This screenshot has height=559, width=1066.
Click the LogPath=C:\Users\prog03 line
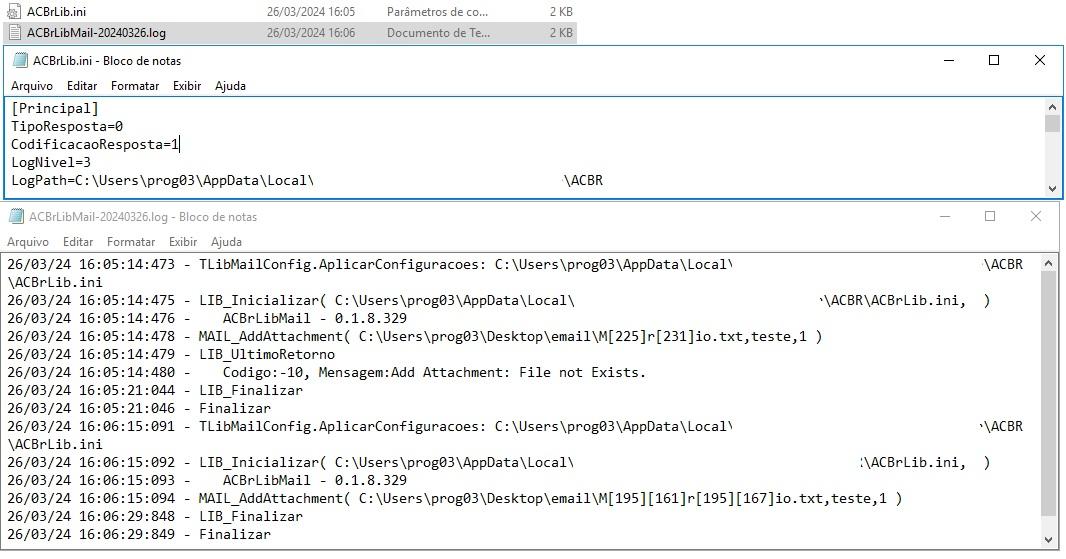307,180
